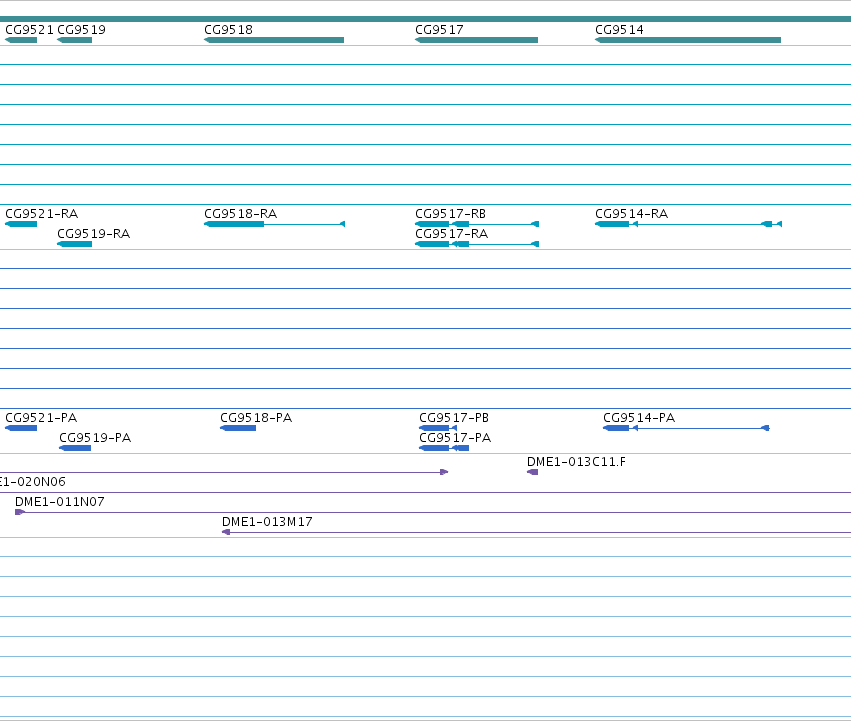Select the CG9521 gene bar
Viewport: 851px width, 721px height.
click(21, 40)
